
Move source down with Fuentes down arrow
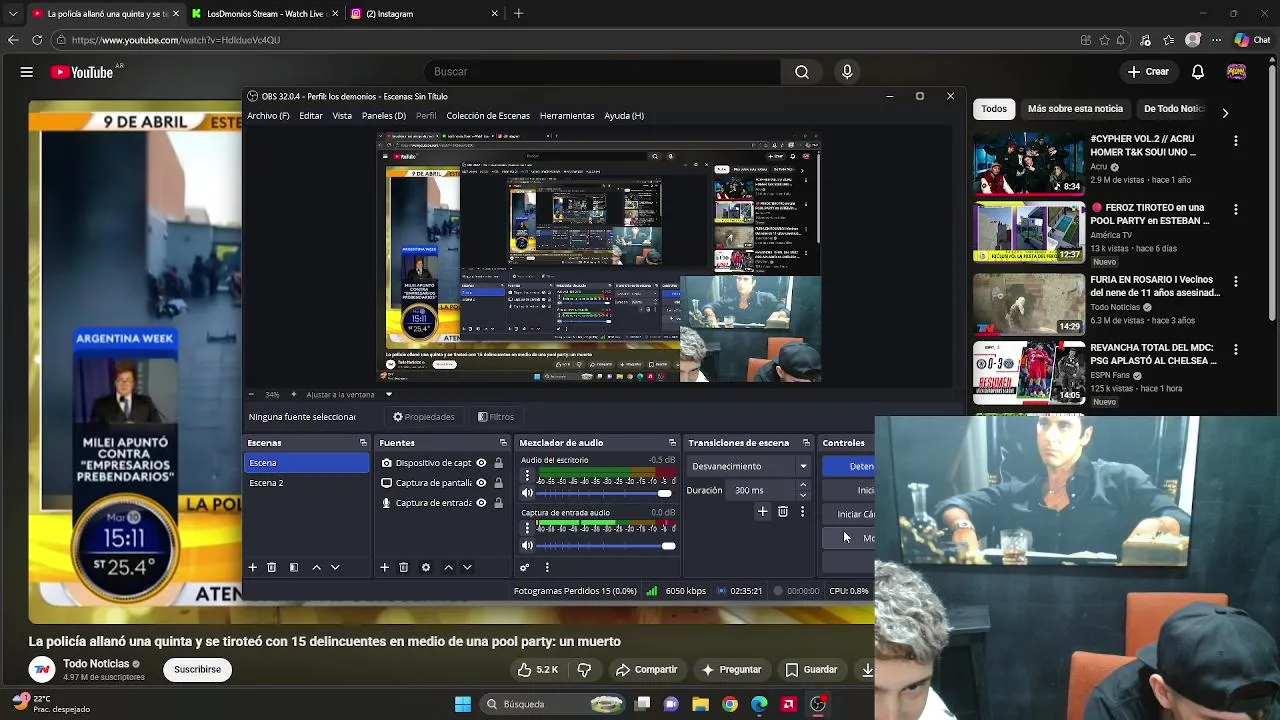tap(467, 567)
